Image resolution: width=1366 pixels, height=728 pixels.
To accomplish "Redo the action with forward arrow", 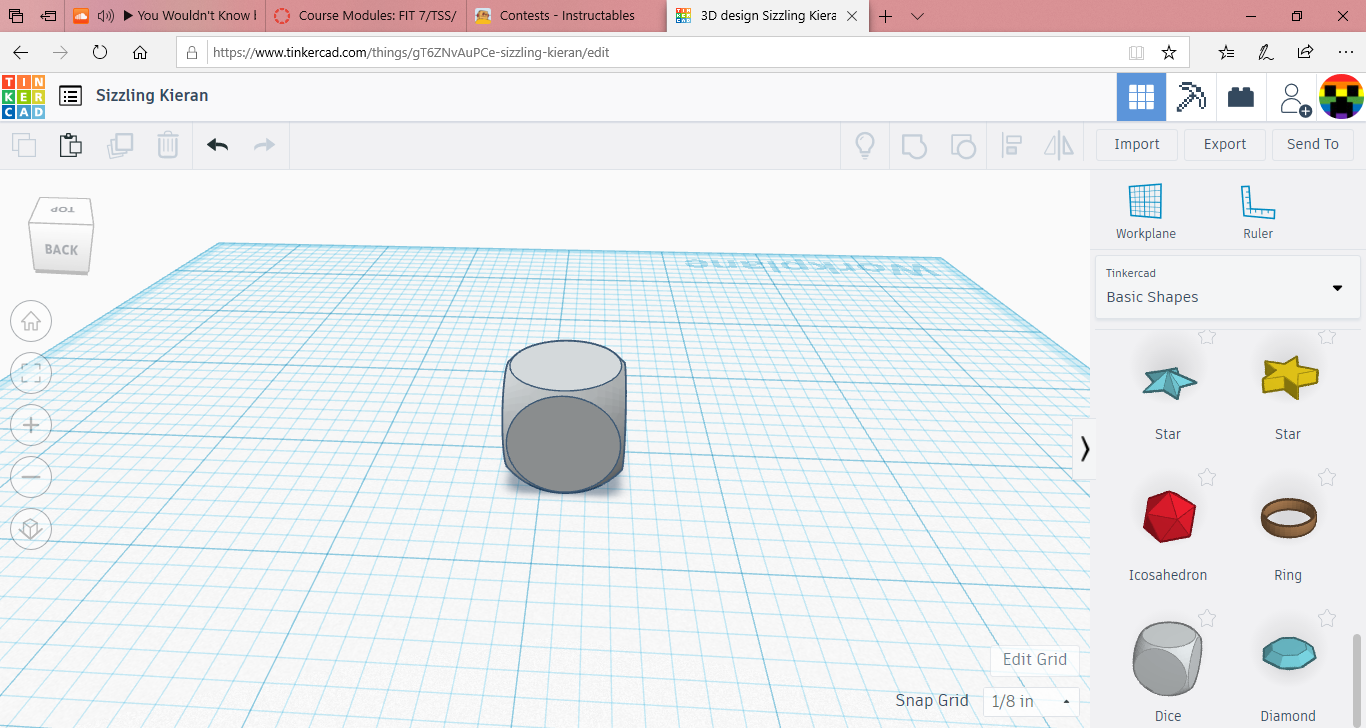I will click(264, 145).
